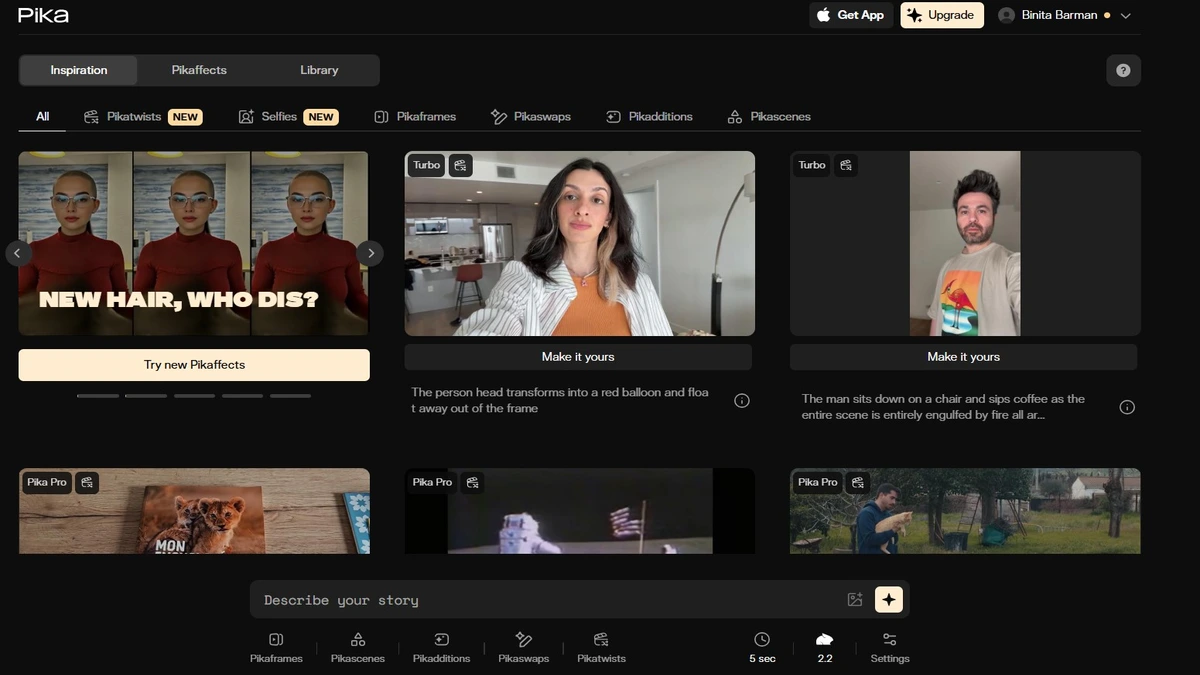1200x675 pixels.
Task: Open the Pikadditions tool below prompt
Action: (441, 640)
